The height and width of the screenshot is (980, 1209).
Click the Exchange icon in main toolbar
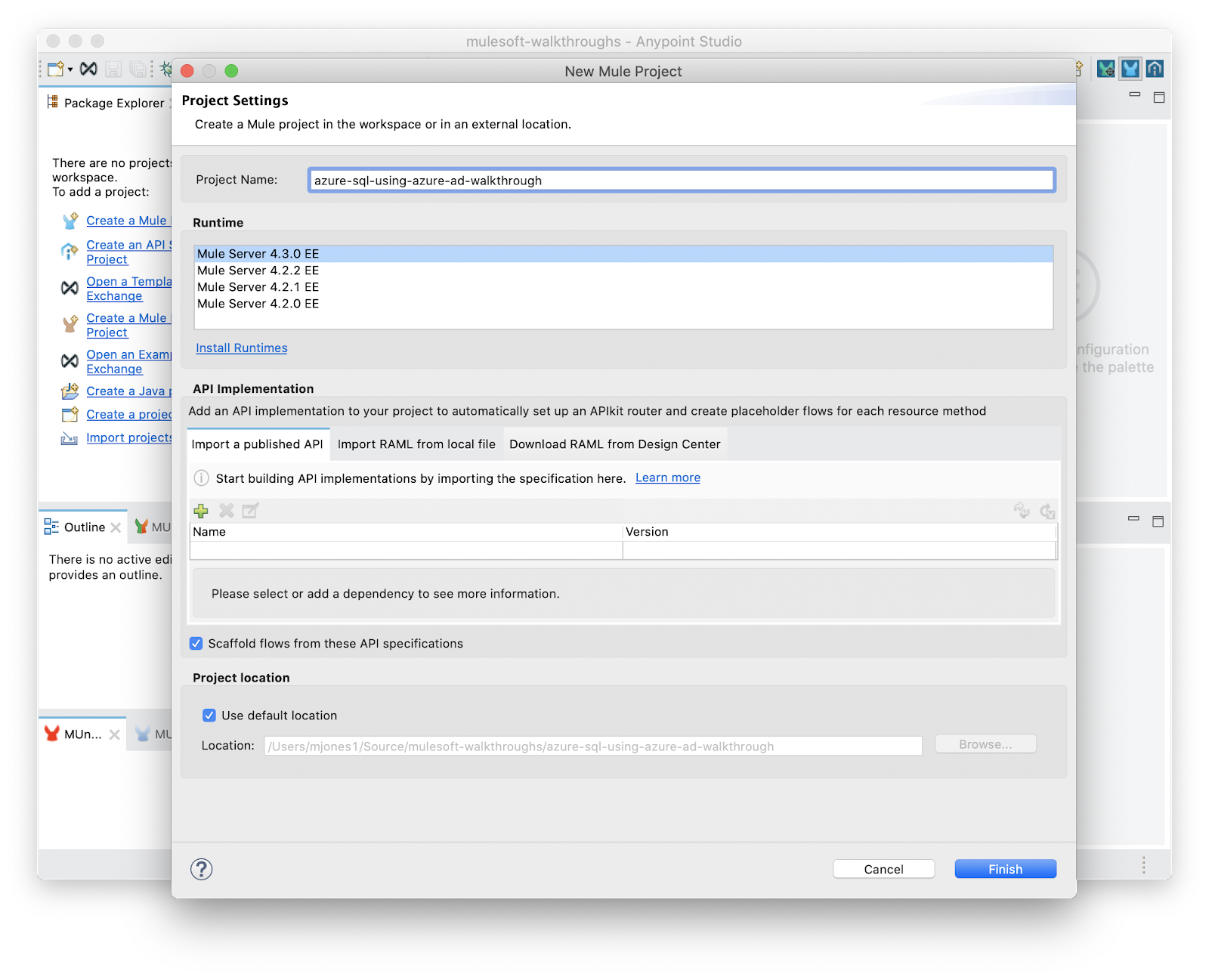[88, 70]
